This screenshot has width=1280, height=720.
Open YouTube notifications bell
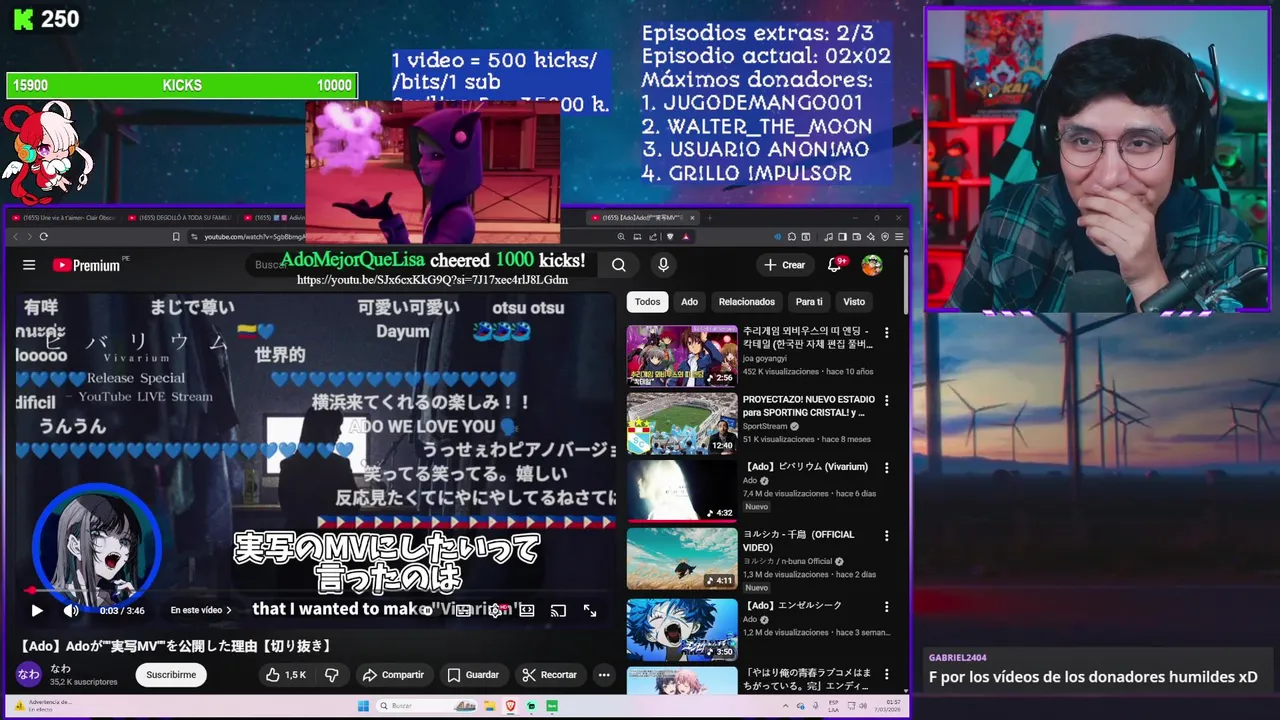click(834, 265)
